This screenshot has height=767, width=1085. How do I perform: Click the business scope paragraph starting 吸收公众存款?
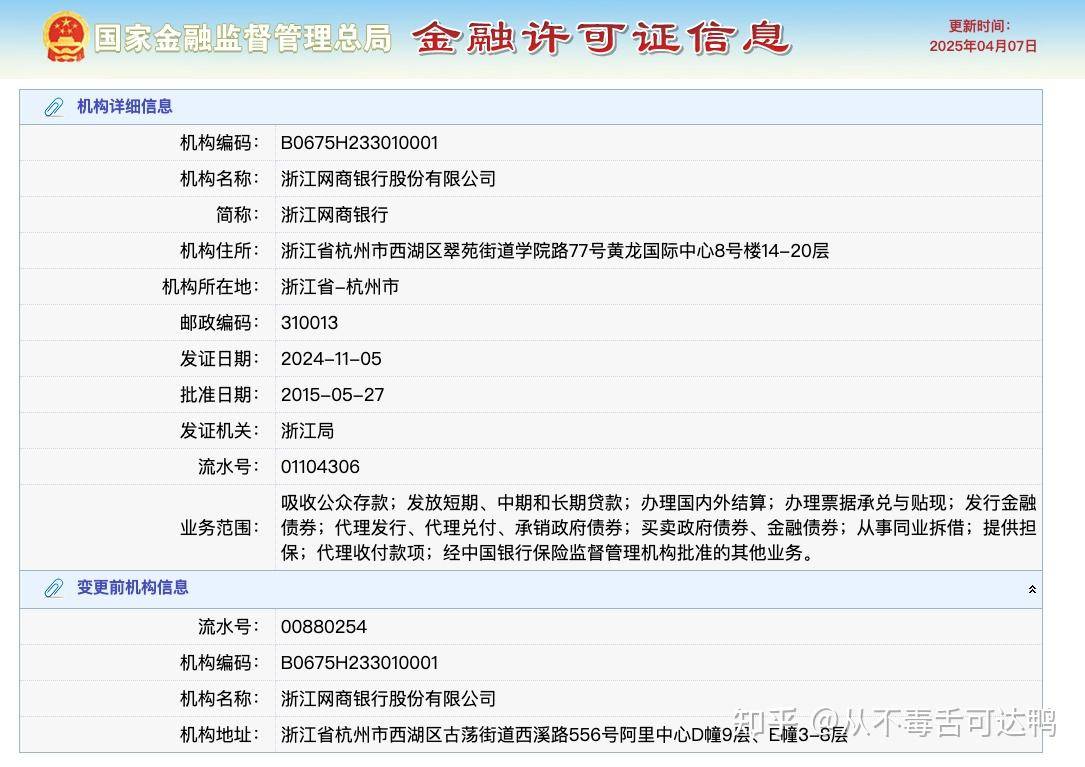coord(658,527)
